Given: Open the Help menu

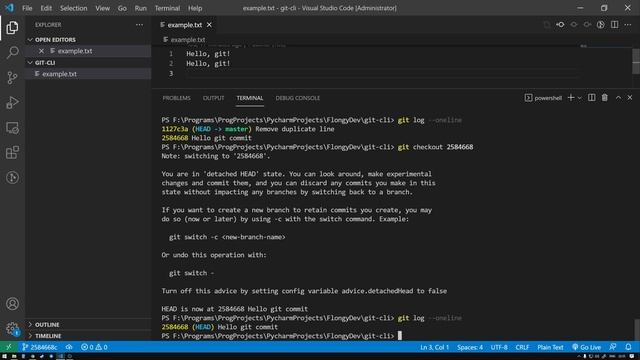Looking at the screenshot, I should [195, 8].
